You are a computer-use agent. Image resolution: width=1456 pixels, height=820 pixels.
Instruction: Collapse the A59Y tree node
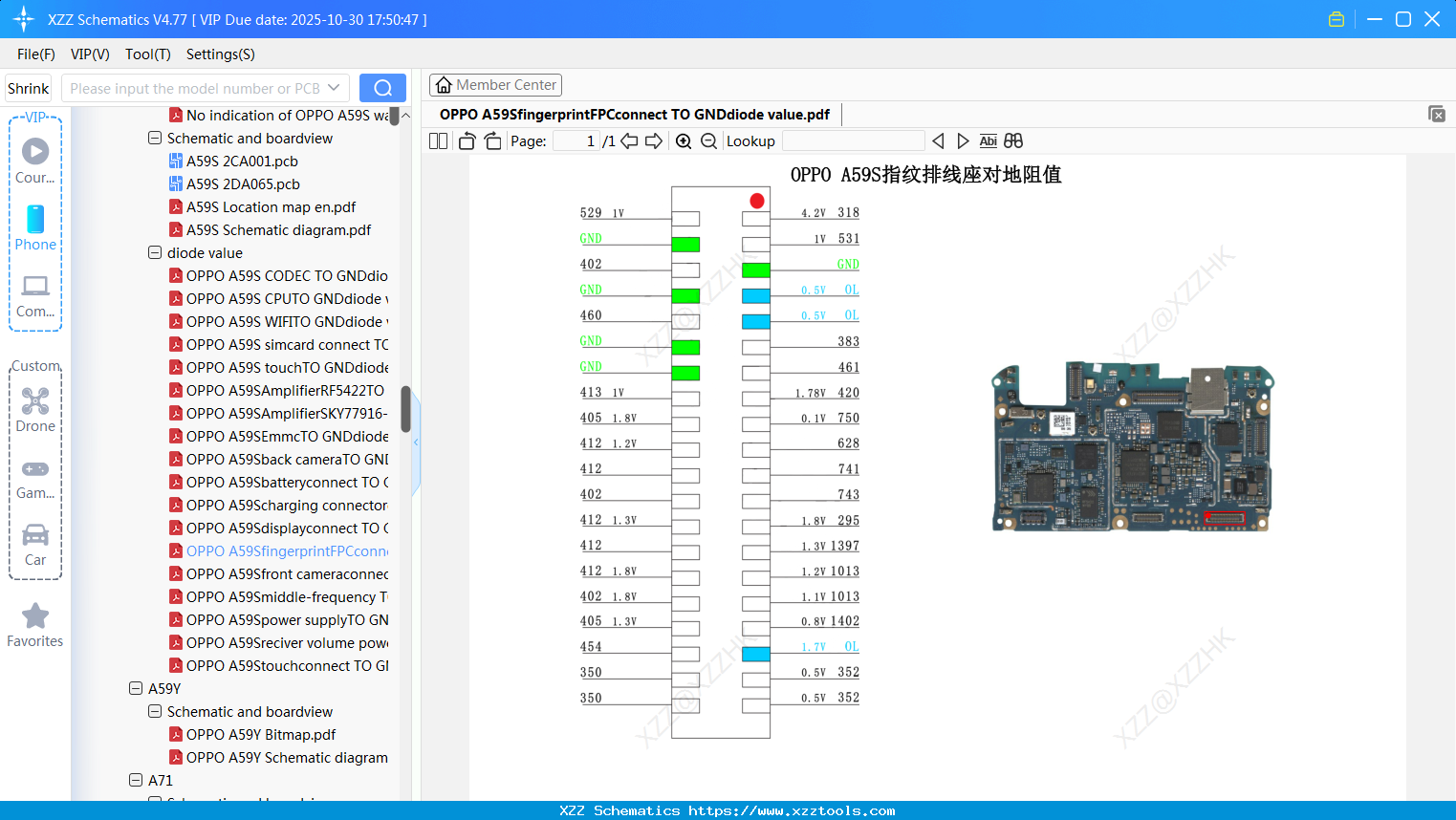(x=135, y=688)
